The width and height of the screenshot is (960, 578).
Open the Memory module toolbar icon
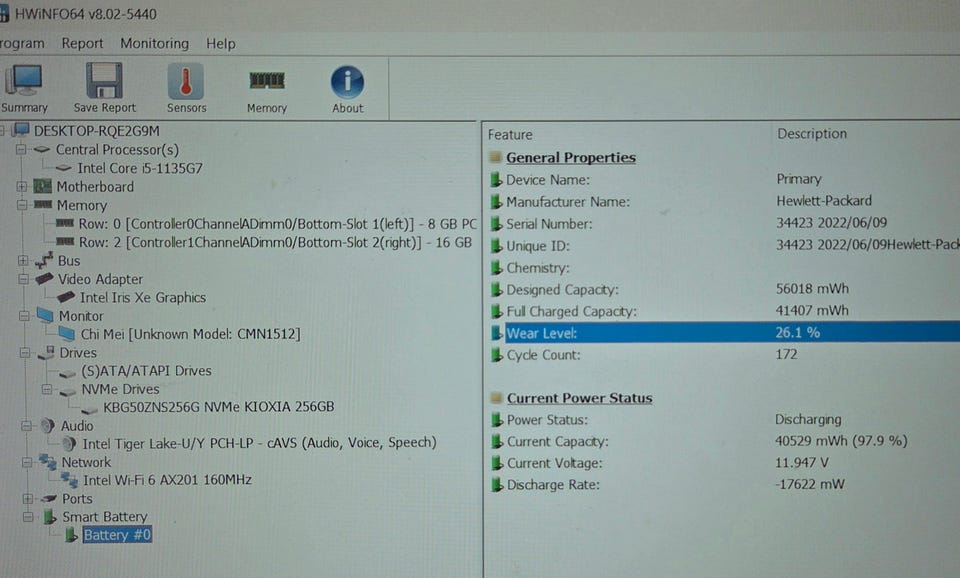coord(266,81)
